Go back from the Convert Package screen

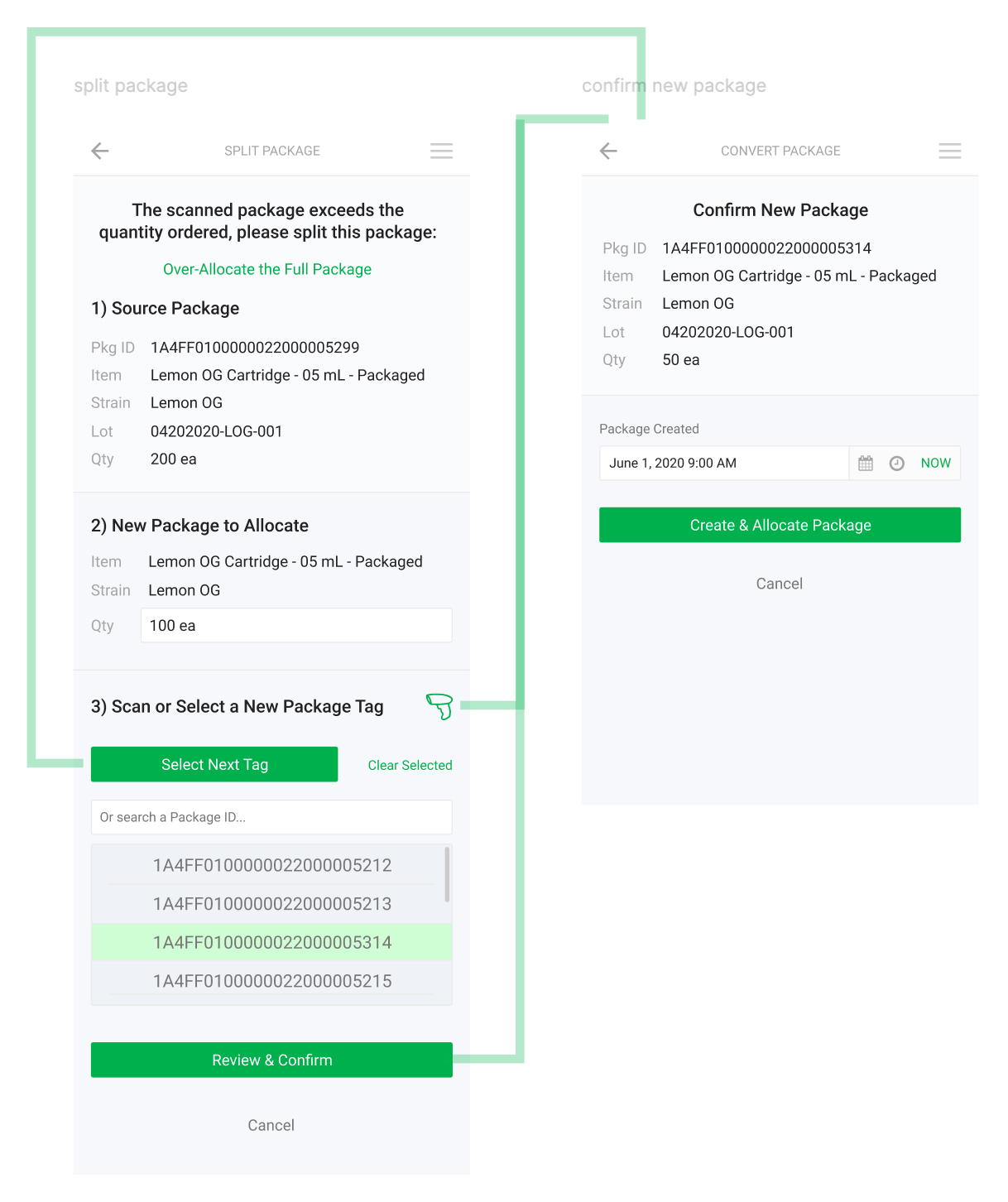[x=608, y=151]
